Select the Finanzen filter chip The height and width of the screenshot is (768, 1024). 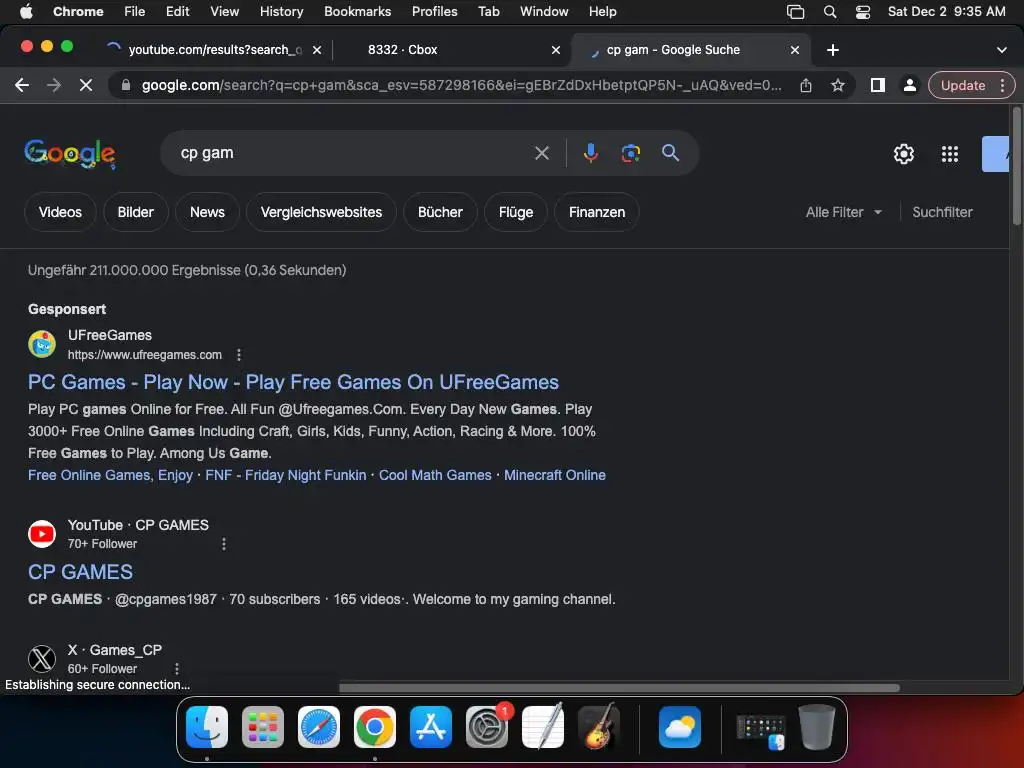point(597,212)
